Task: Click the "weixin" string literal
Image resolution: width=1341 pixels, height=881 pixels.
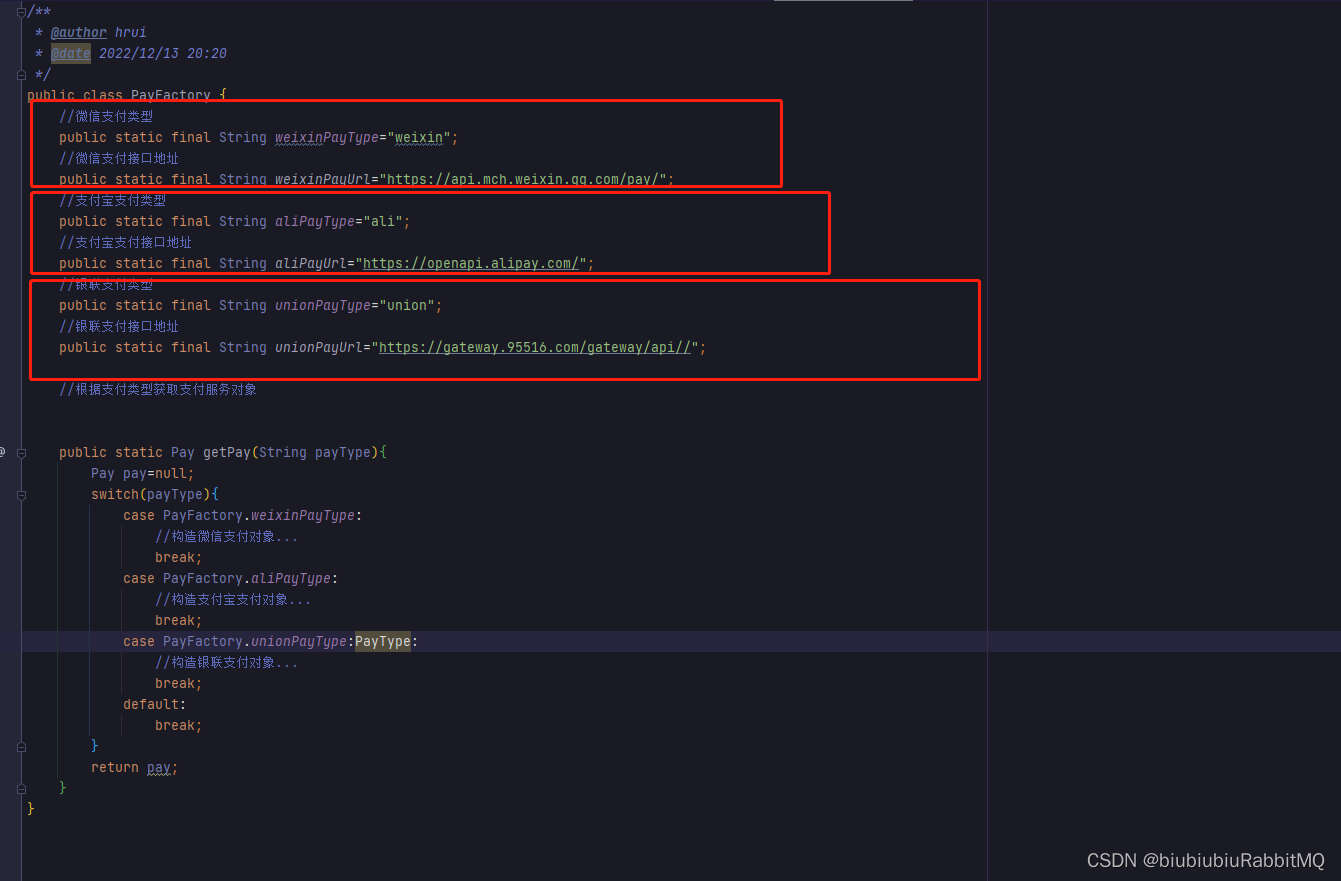Action: point(419,138)
